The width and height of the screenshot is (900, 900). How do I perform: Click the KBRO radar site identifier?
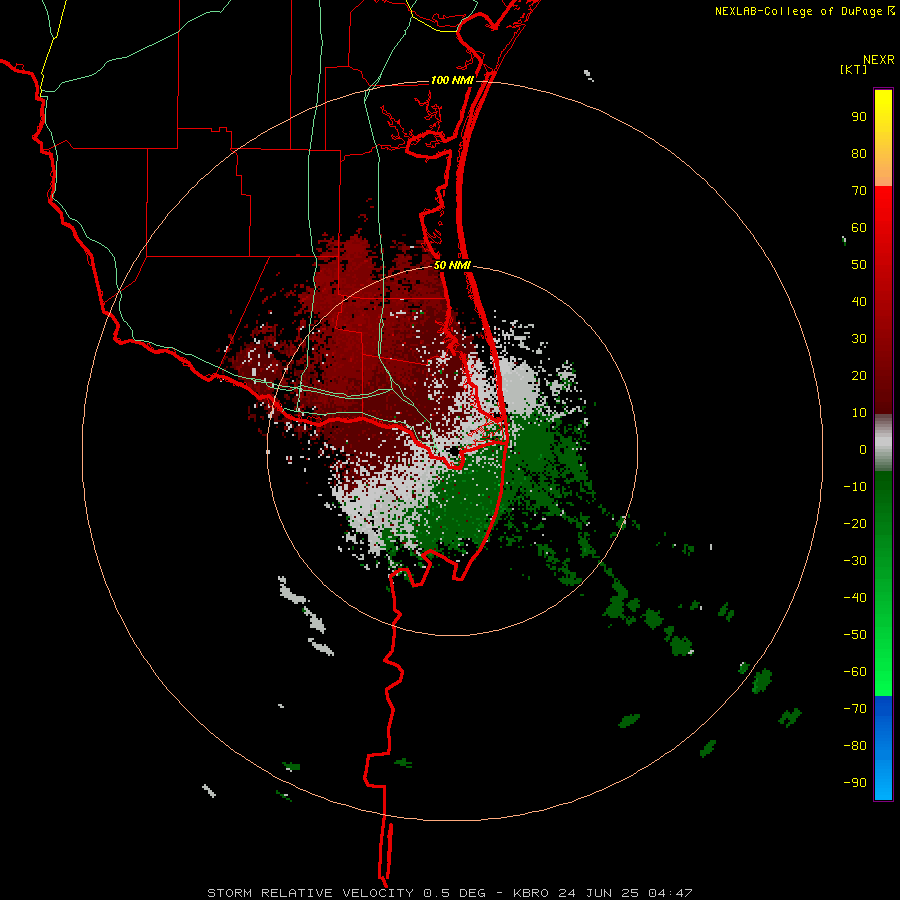pos(530,893)
